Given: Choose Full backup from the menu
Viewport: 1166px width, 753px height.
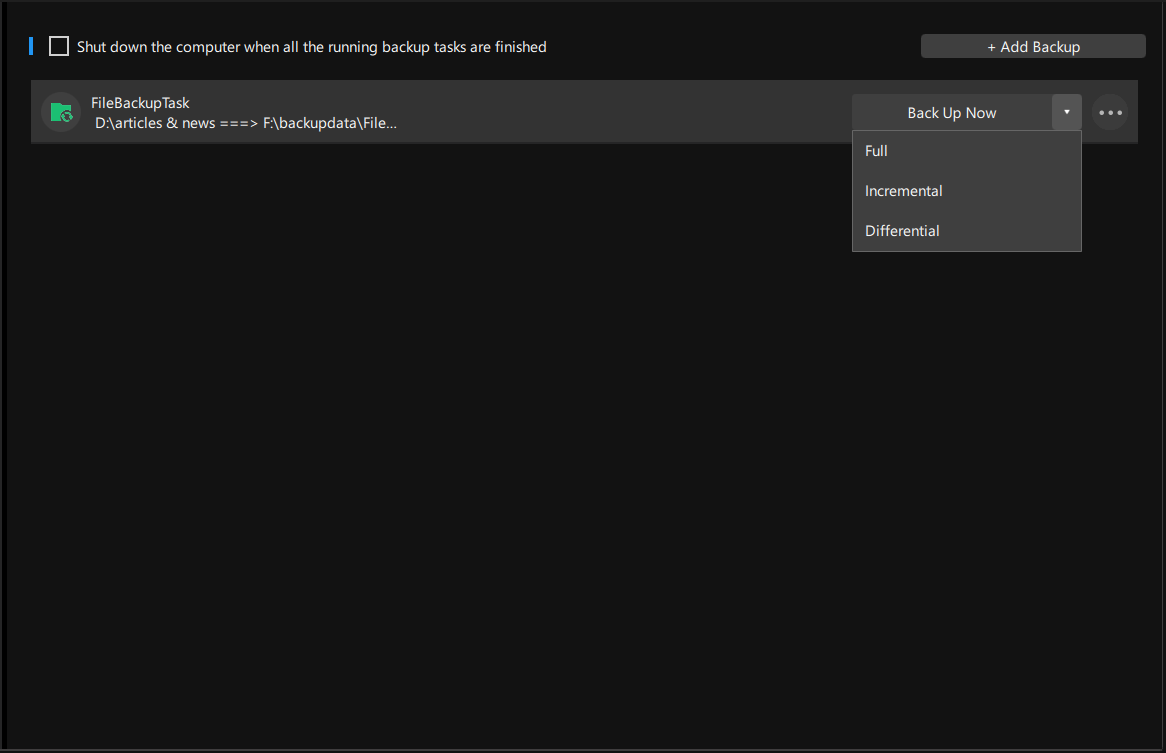Looking at the screenshot, I should [x=966, y=151].
